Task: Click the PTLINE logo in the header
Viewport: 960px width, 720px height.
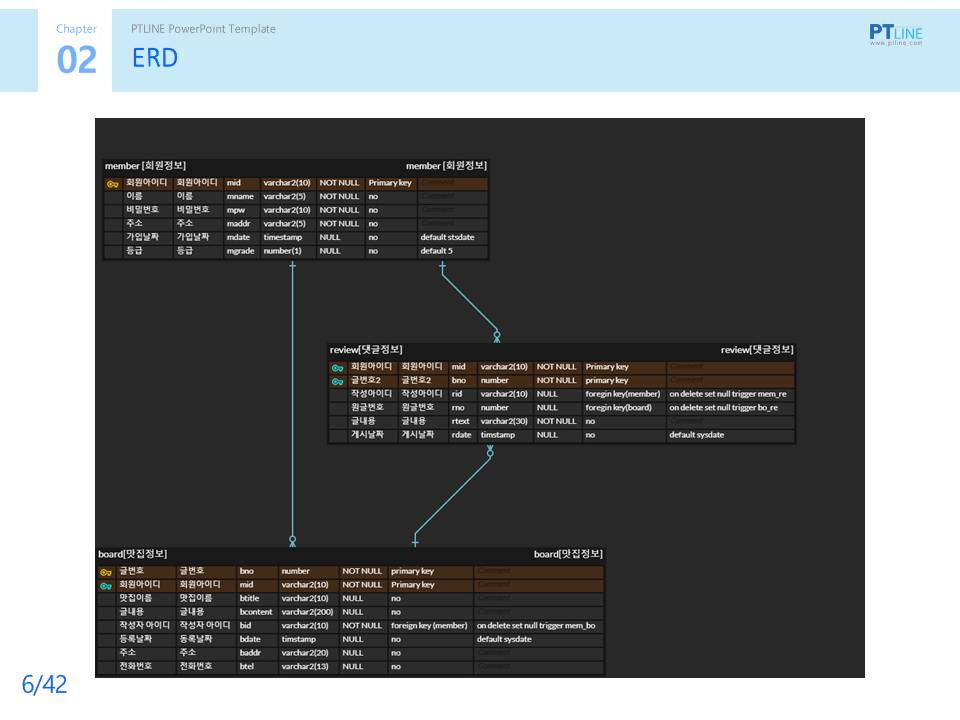Action: click(x=896, y=34)
